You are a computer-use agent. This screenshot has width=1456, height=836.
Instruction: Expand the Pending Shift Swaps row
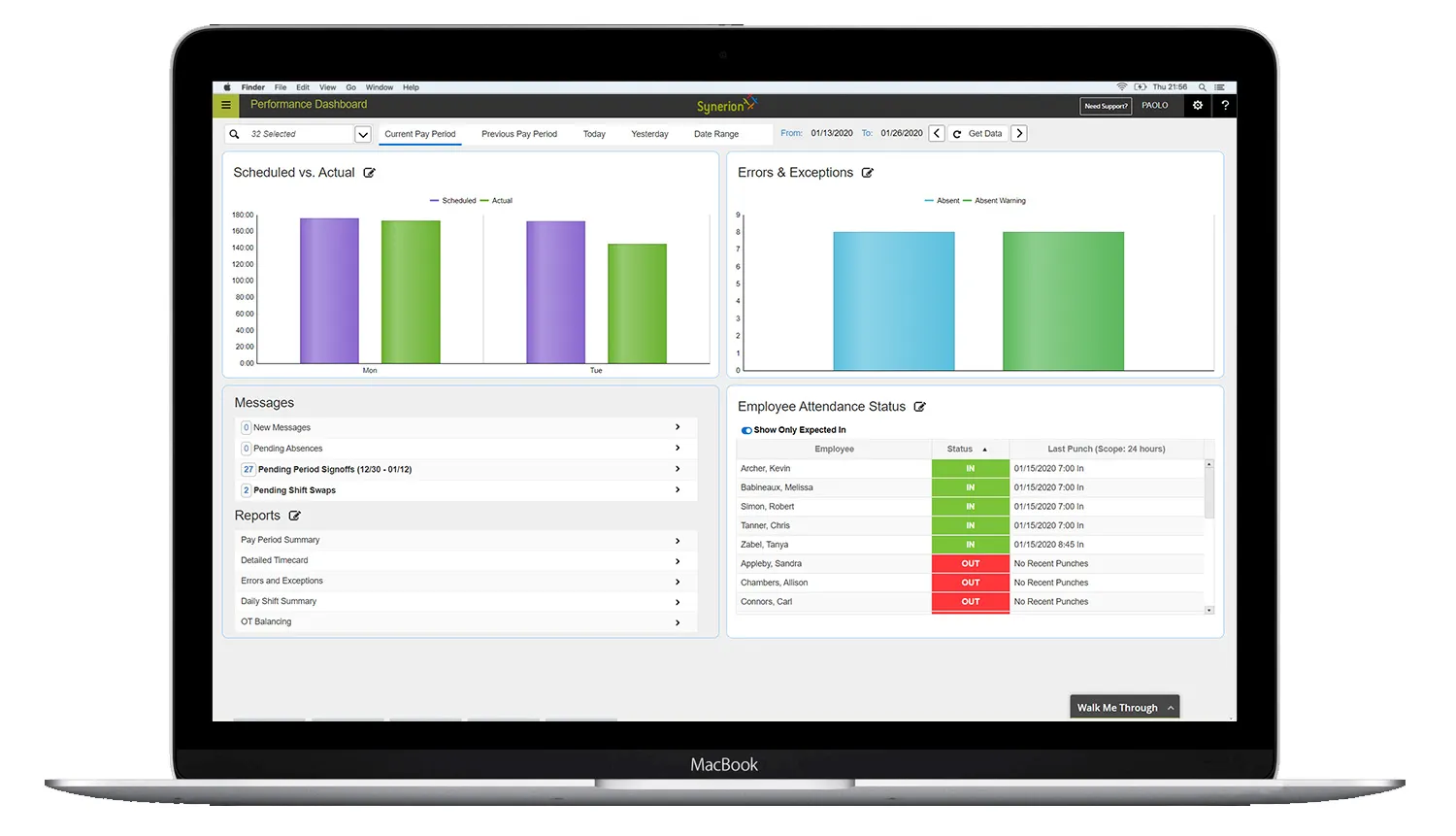point(466,490)
